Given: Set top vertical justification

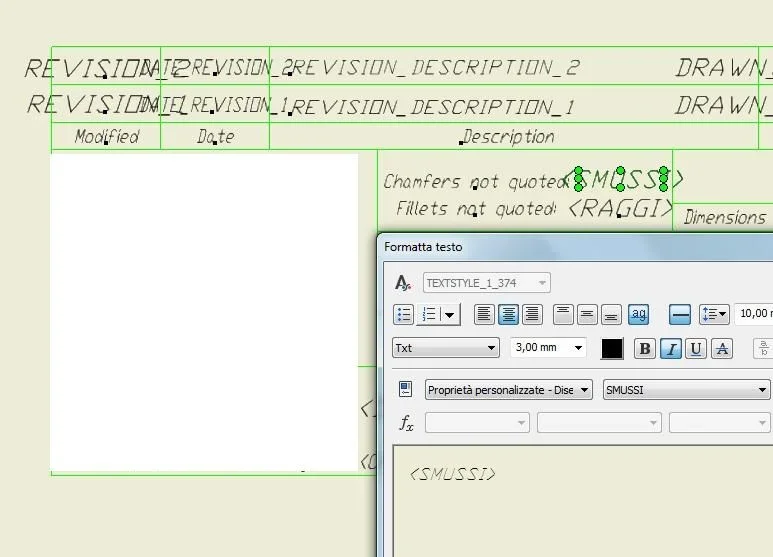Looking at the screenshot, I should click(563, 314).
